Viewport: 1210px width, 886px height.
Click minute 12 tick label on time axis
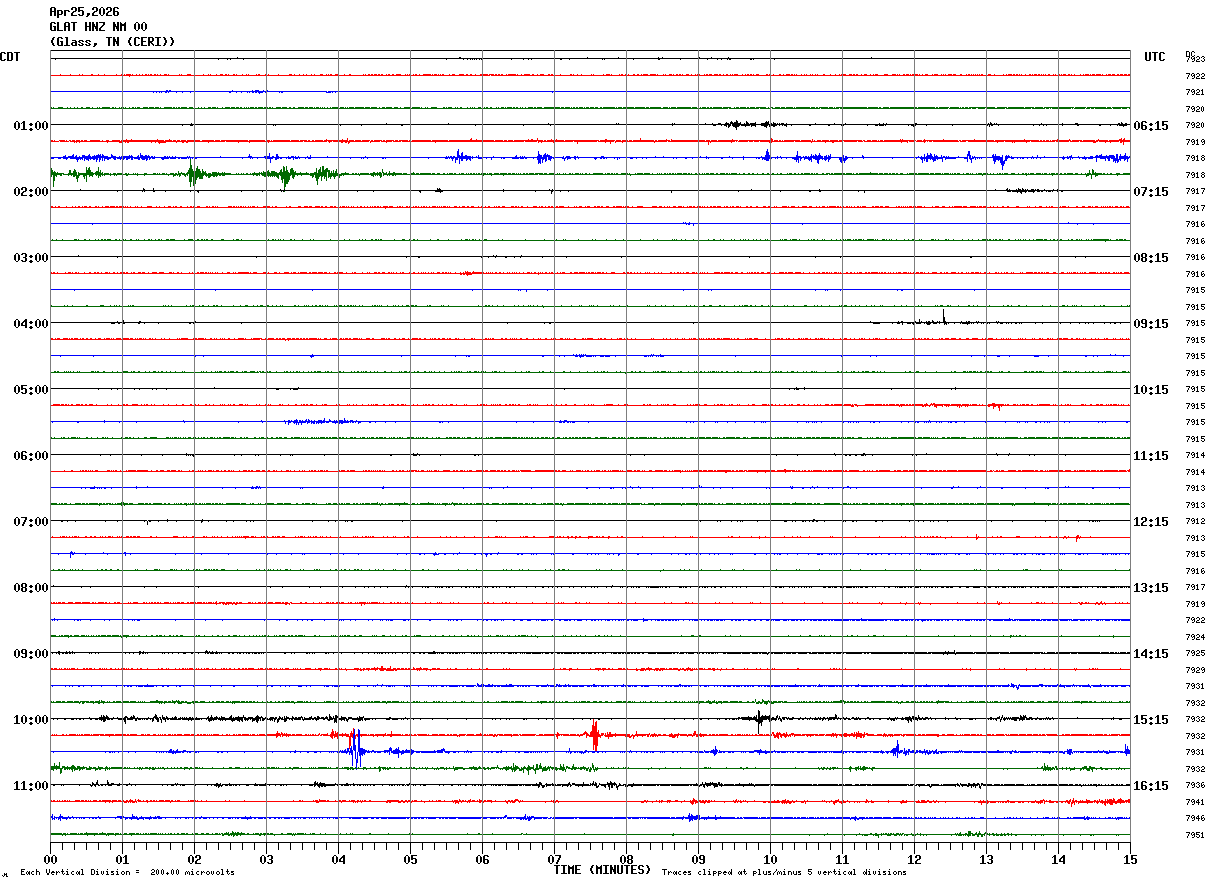[914, 859]
